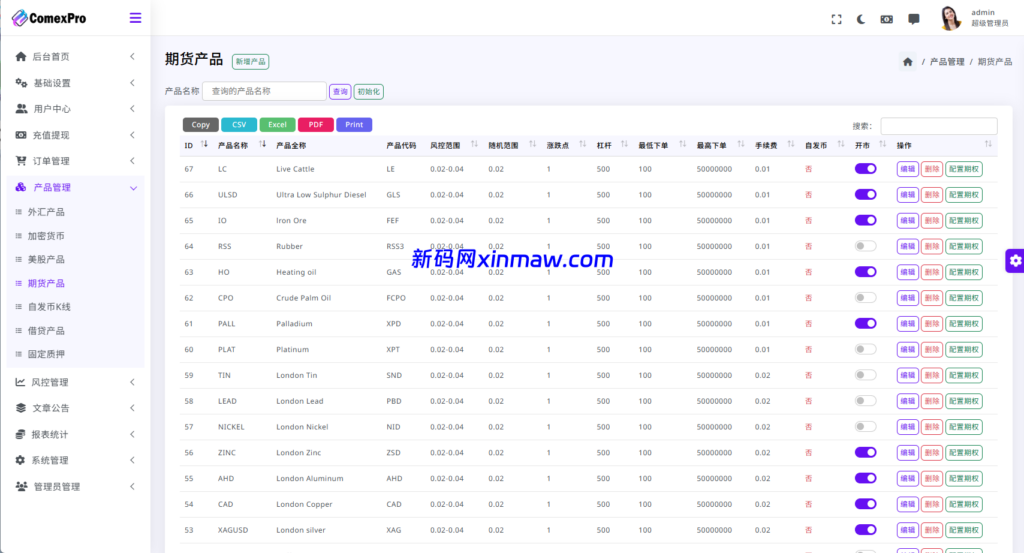
Task: Turn on market switch for PLAT row
Action: tap(865, 349)
